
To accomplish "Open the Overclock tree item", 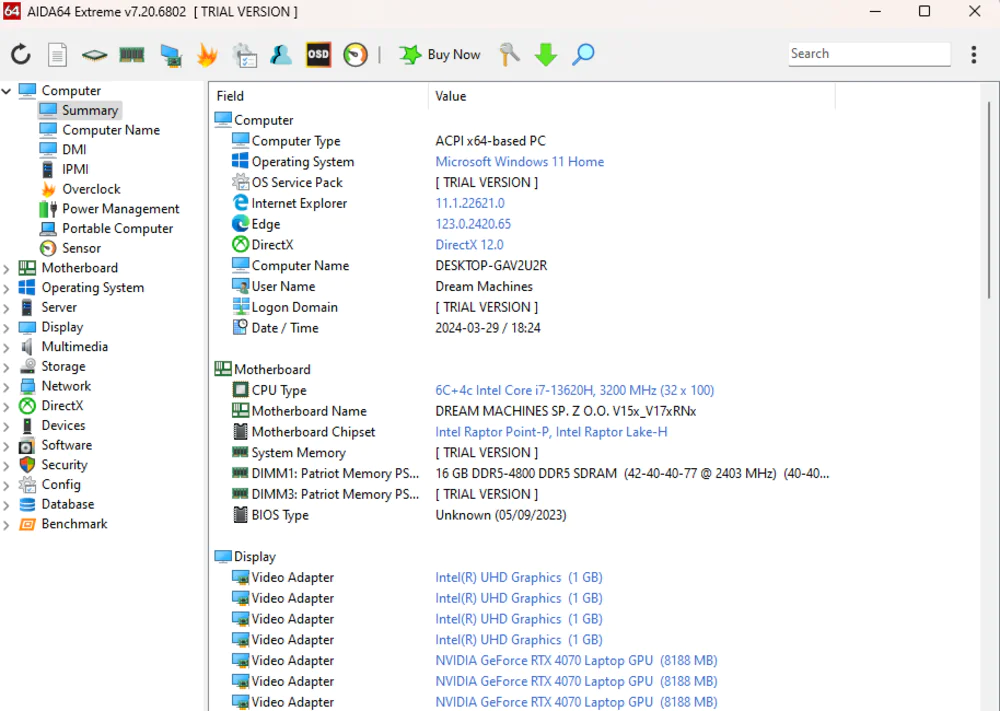I will tap(80, 189).
